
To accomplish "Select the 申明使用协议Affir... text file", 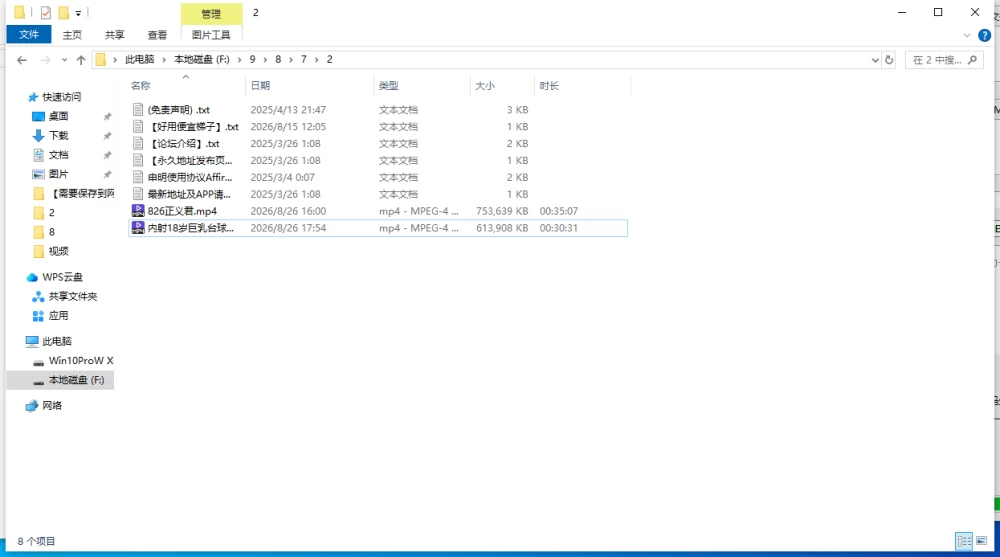I will 190,177.
